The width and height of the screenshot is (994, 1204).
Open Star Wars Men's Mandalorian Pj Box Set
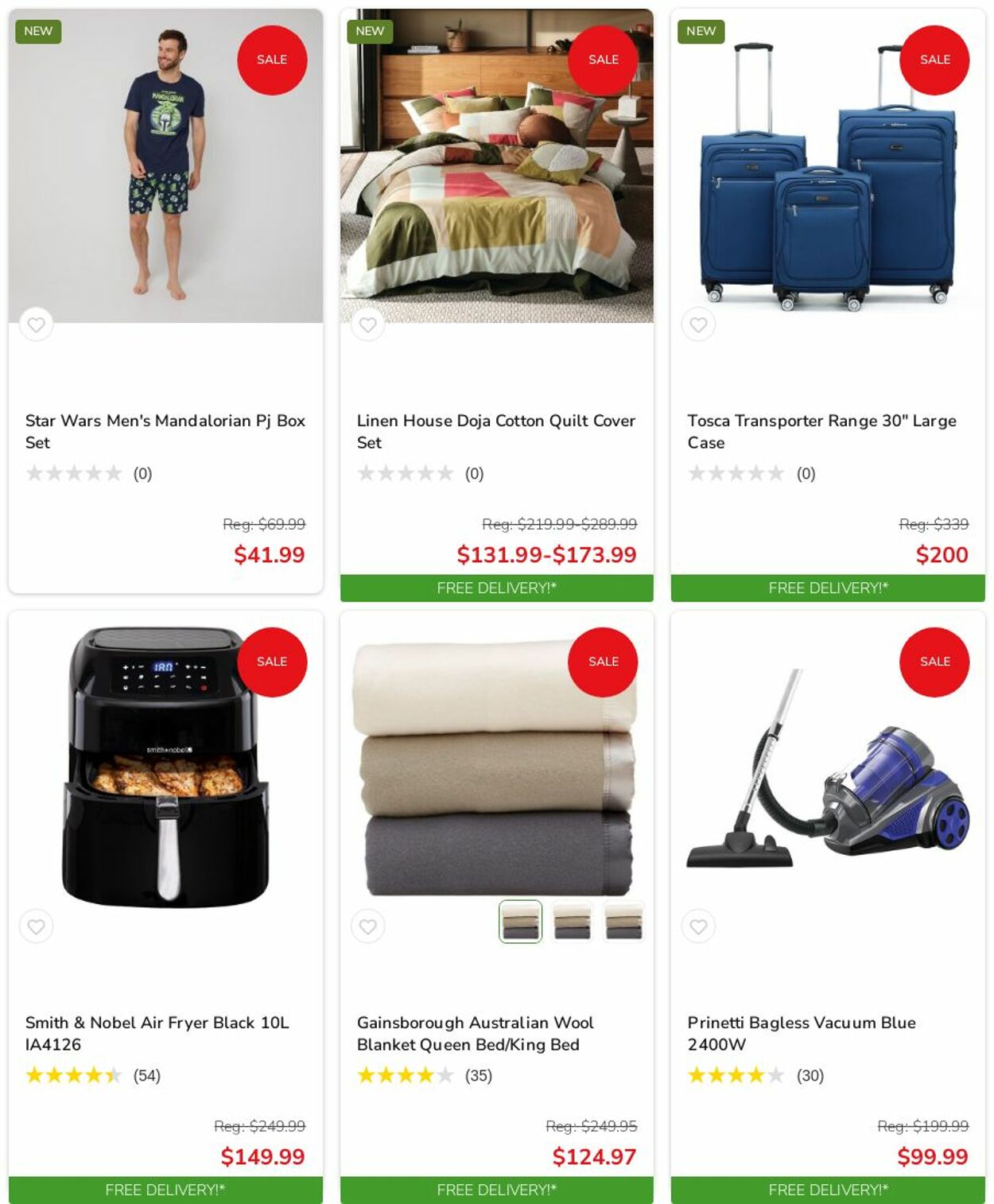pyautogui.click(x=165, y=431)
